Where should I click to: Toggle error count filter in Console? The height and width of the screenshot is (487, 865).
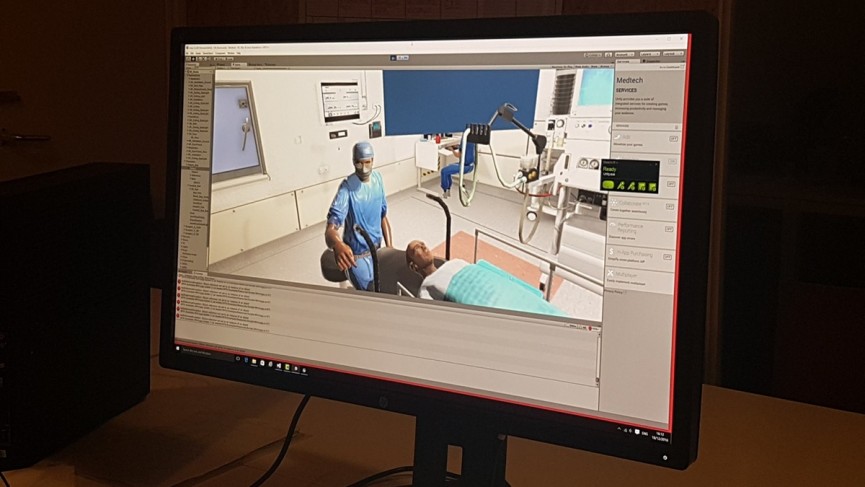point(593,328)
